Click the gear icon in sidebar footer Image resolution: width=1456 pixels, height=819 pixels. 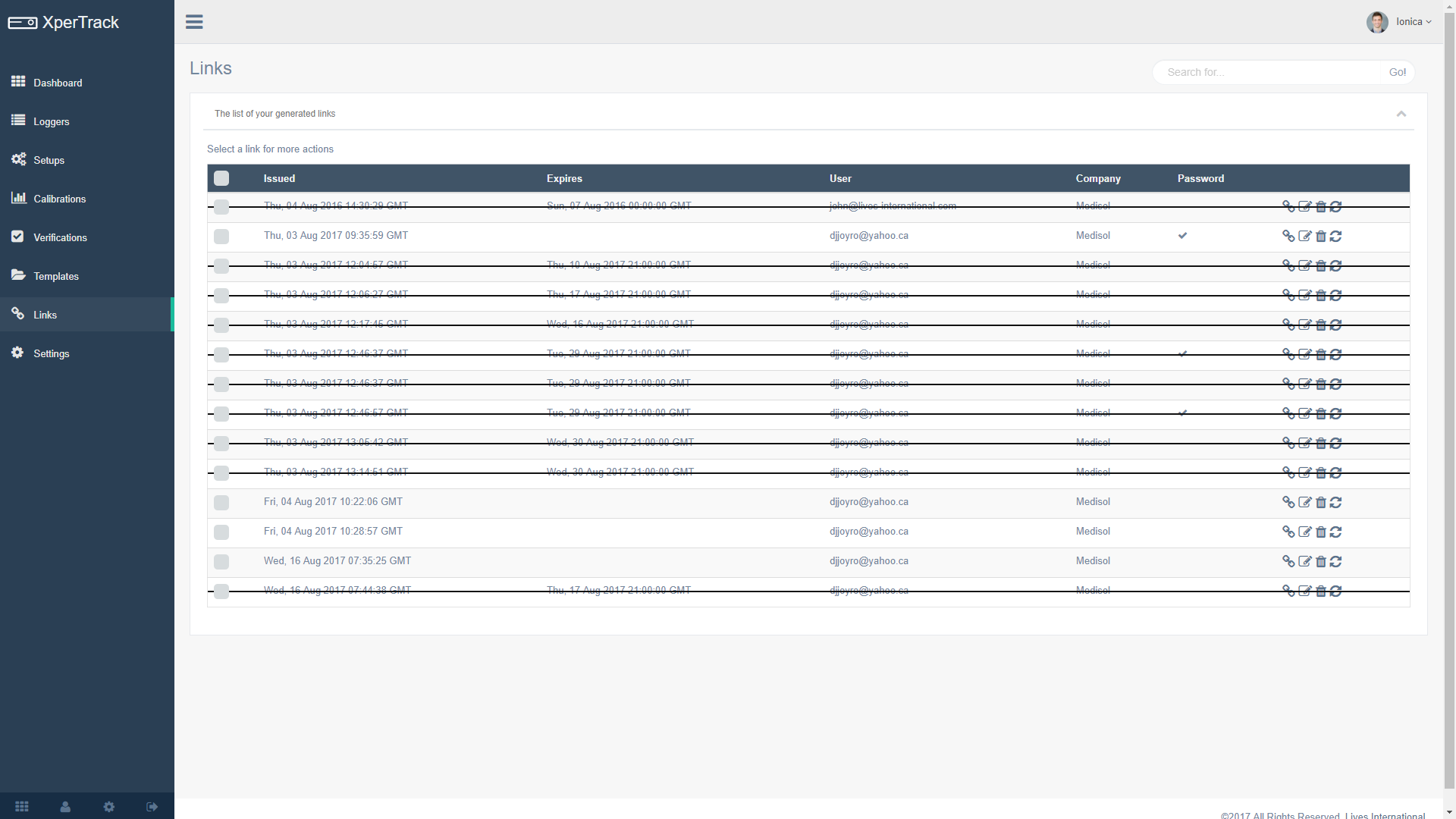tap(108, 807)
